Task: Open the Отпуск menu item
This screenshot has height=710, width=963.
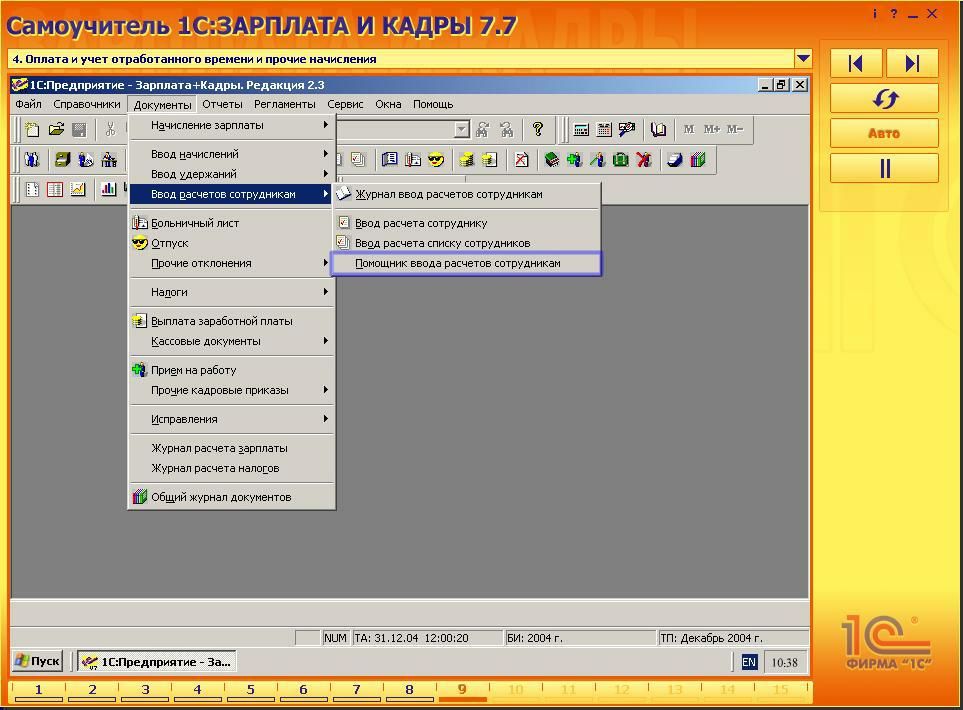Action: click(232, 243)
